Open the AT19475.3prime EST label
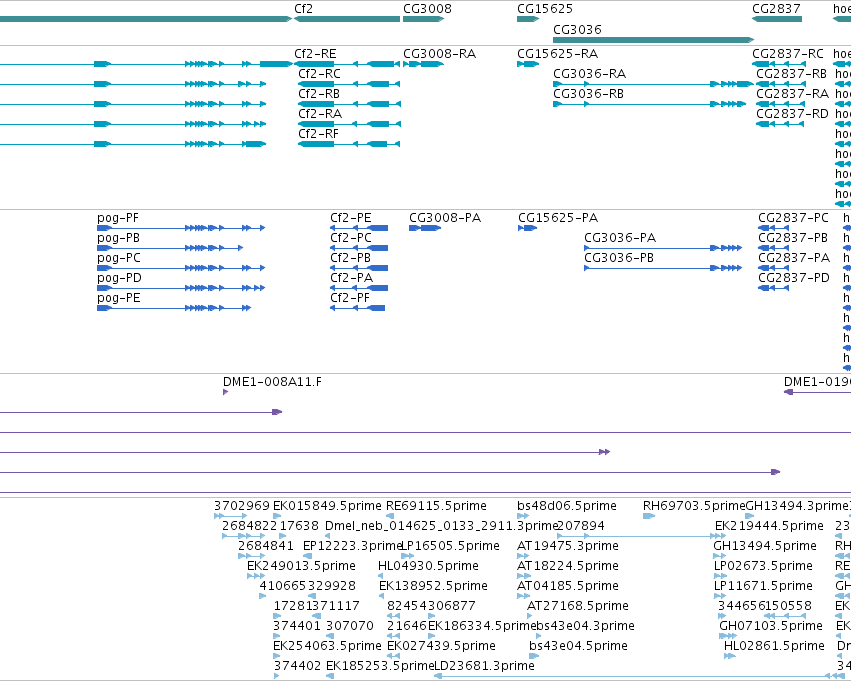The height and width of the screenshot is (681, 851). point(568,546)
